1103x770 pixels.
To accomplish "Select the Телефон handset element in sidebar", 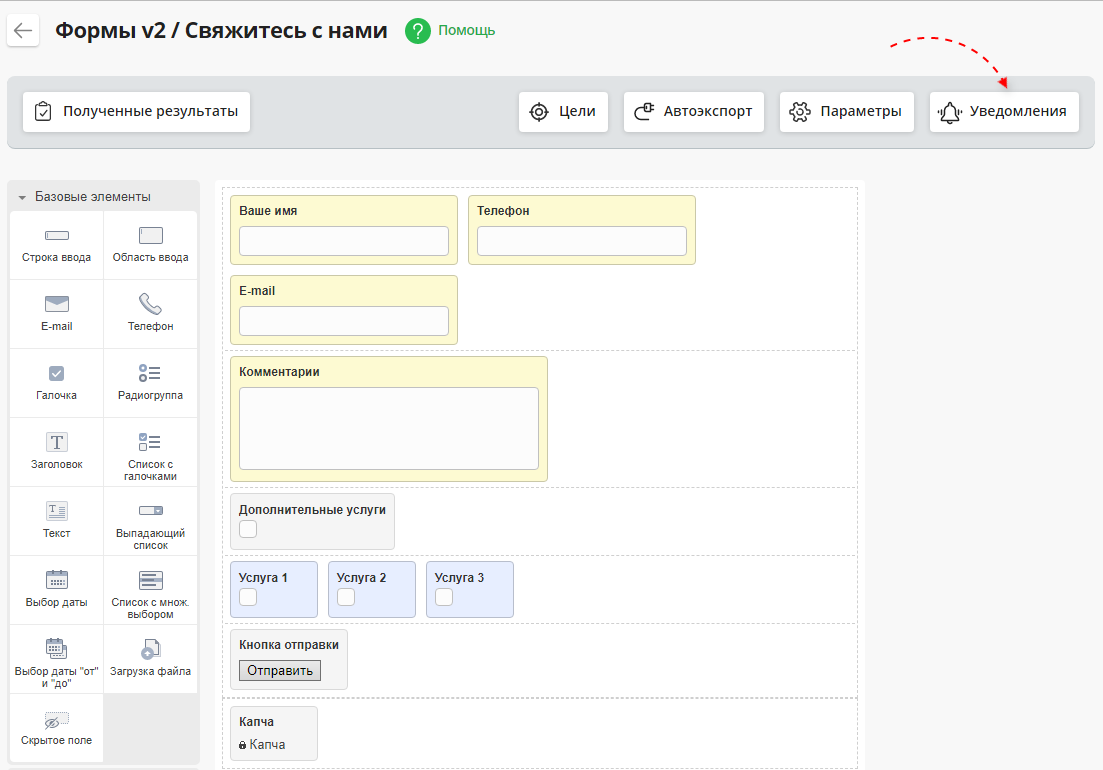I will [x=150, y=304].
